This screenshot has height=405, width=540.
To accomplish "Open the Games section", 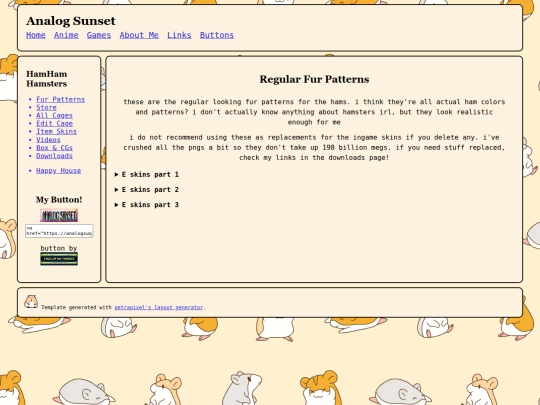I will (x=99, y=35).
